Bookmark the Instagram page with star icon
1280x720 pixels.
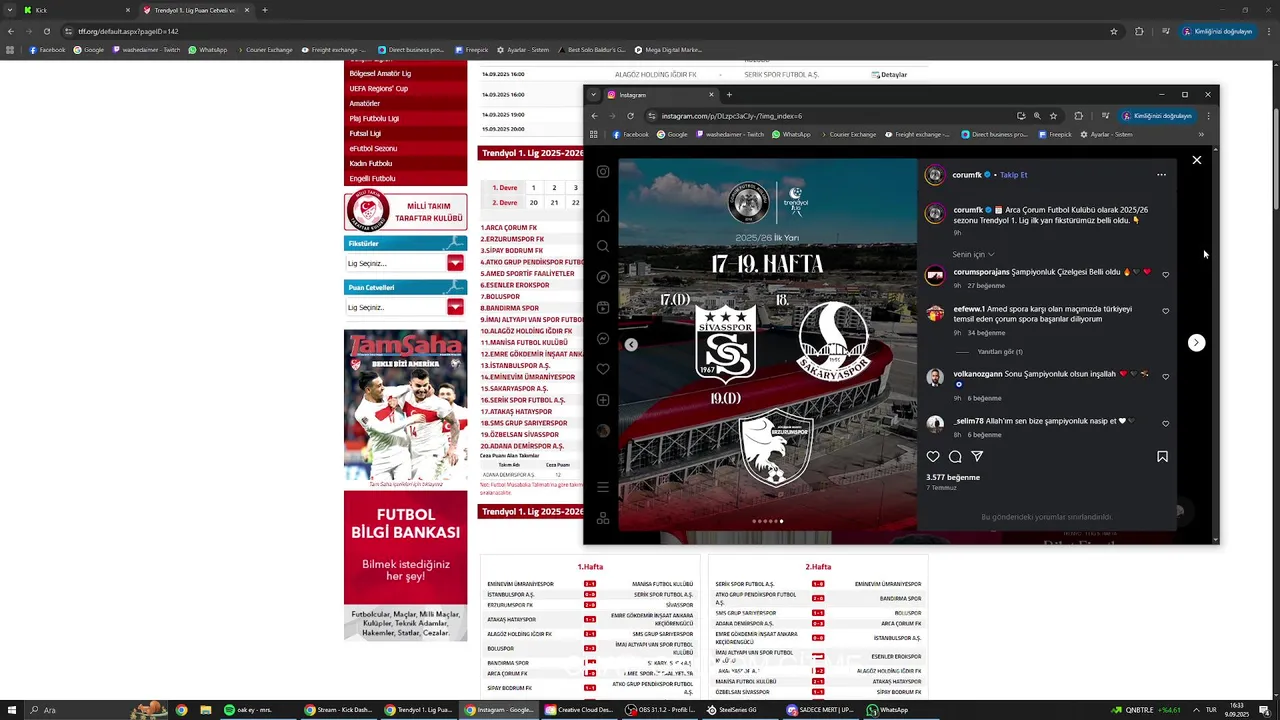1053,116
